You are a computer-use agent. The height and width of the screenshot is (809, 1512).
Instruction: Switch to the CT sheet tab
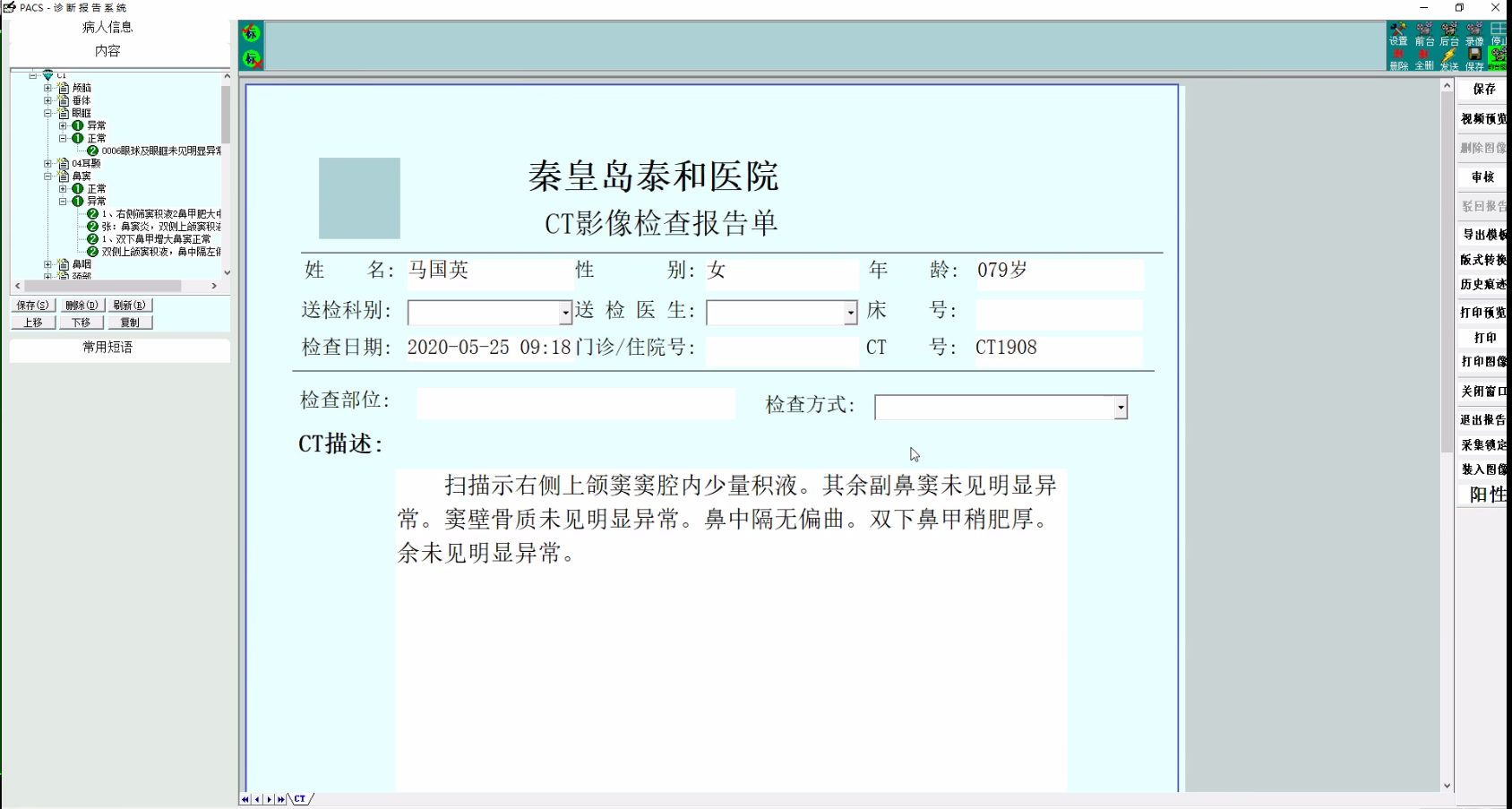click(x=300, y=799)
